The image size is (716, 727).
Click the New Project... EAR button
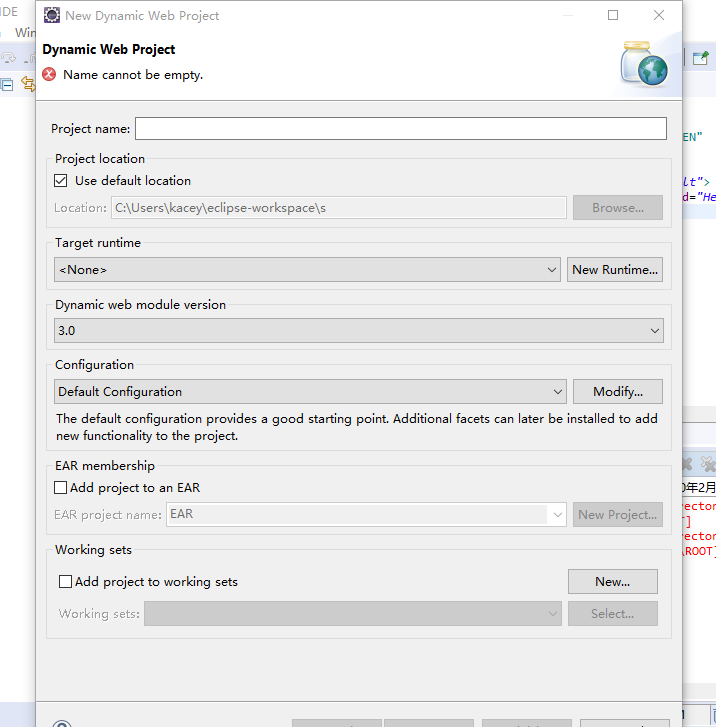click(618, 514)
